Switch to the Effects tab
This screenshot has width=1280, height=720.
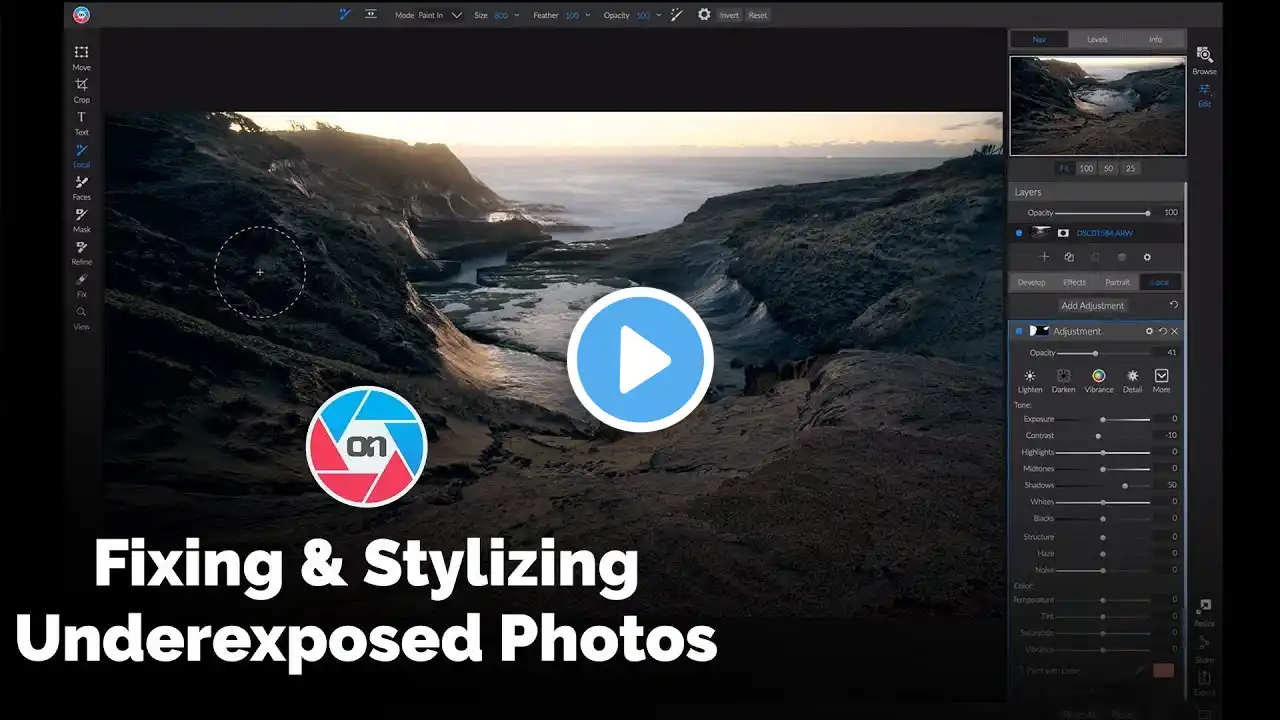pos(1075,282)
